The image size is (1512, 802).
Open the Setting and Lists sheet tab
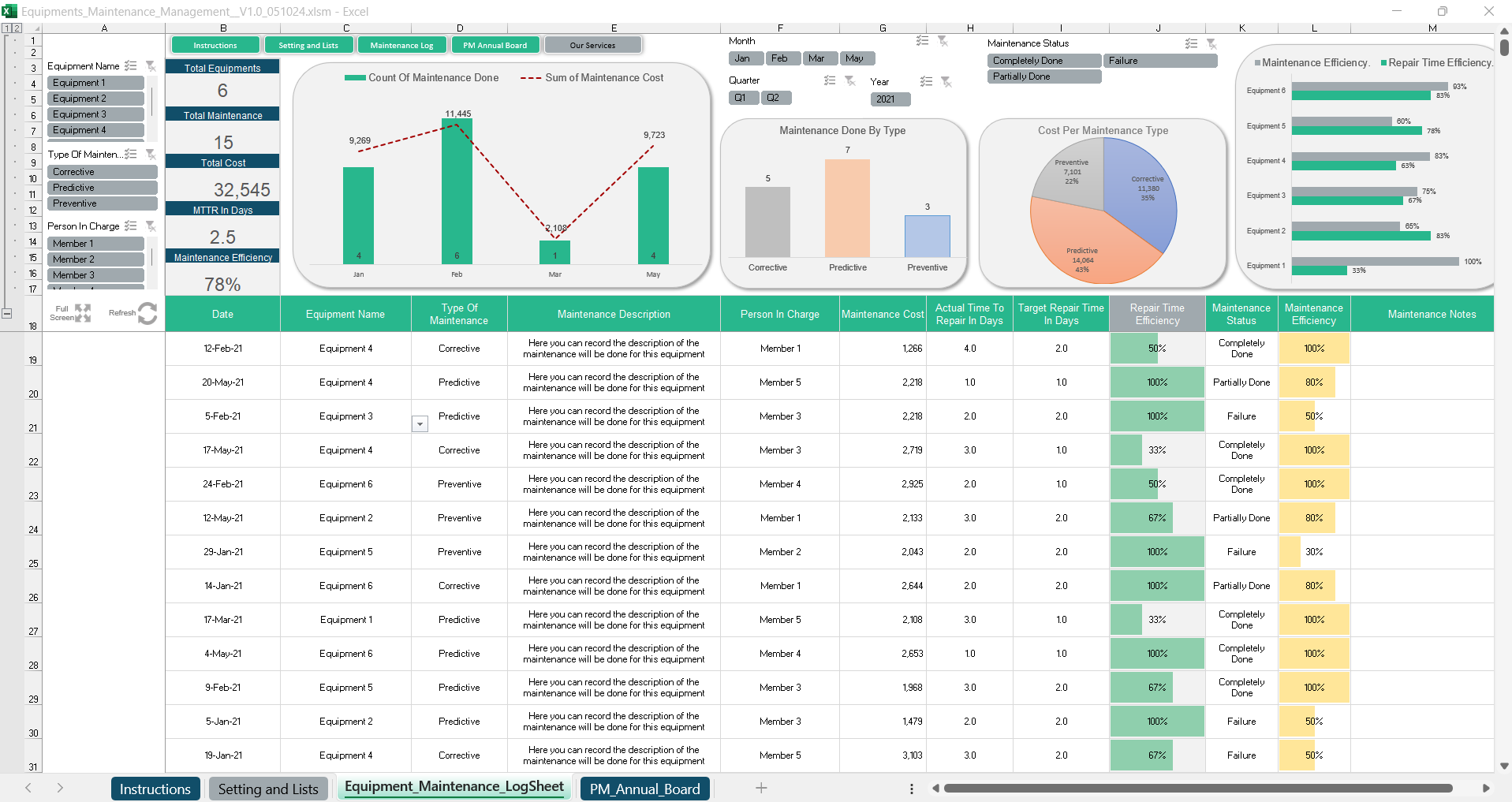[x=268, y=789]
